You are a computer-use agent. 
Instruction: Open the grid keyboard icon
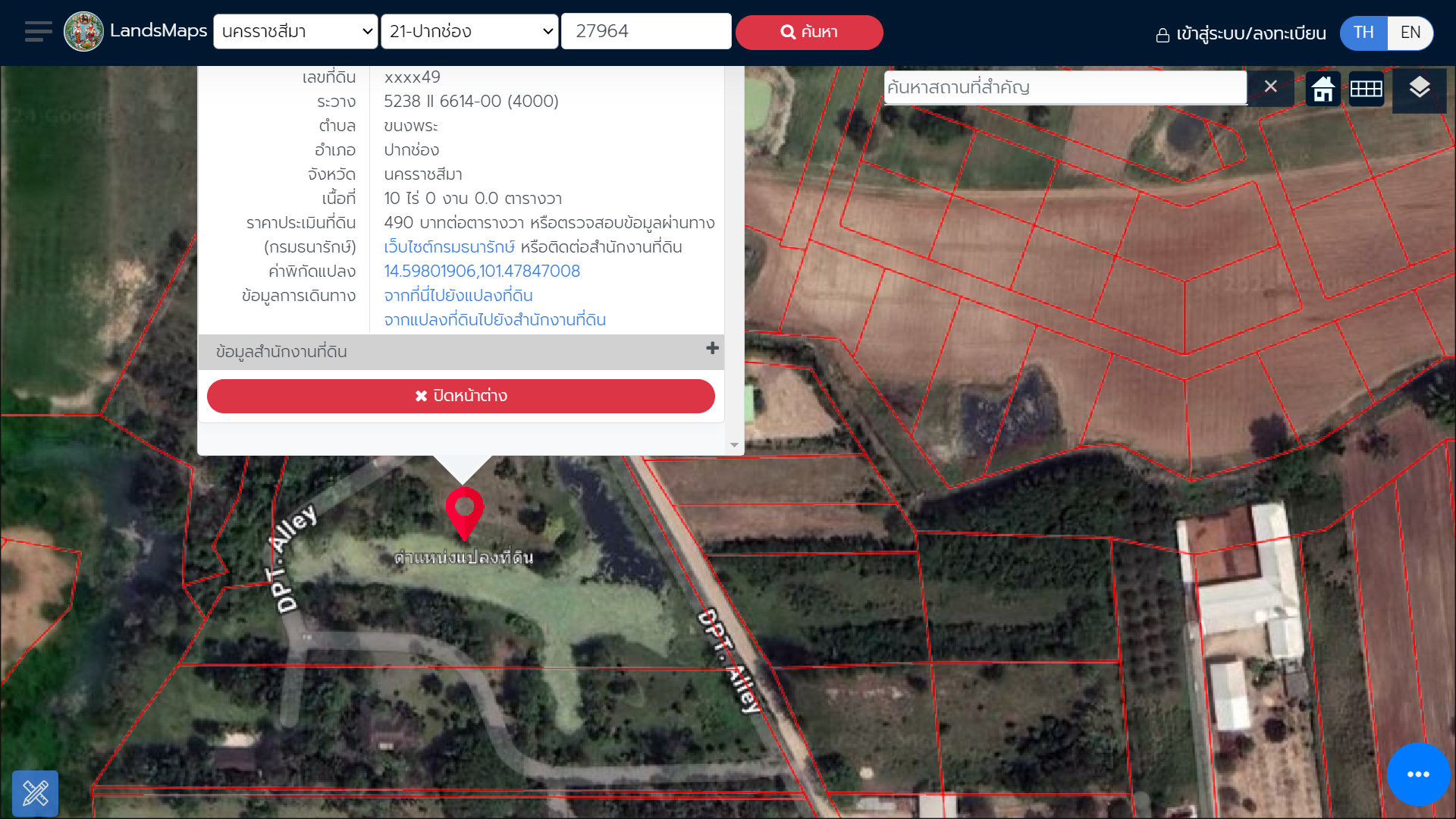(x=1367, y=89)
